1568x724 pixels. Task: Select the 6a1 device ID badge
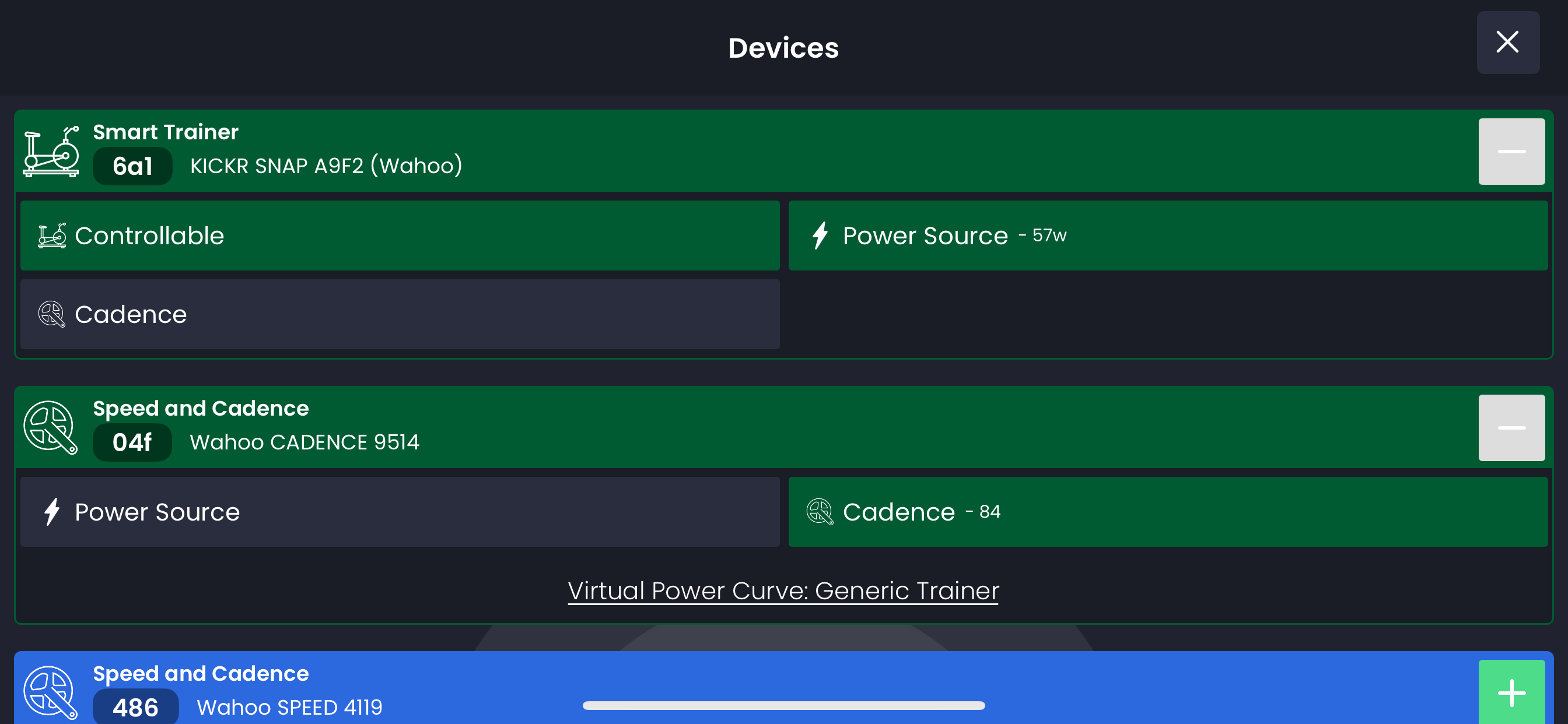coord(132,166)
